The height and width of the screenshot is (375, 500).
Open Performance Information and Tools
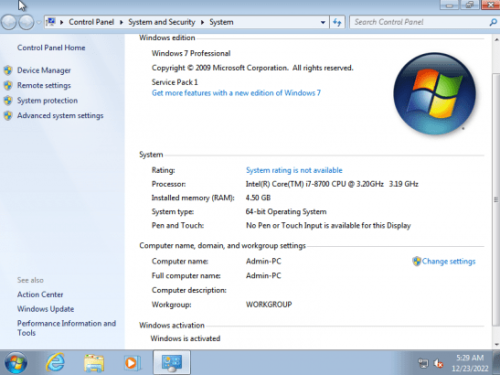(x=66, y=328)
